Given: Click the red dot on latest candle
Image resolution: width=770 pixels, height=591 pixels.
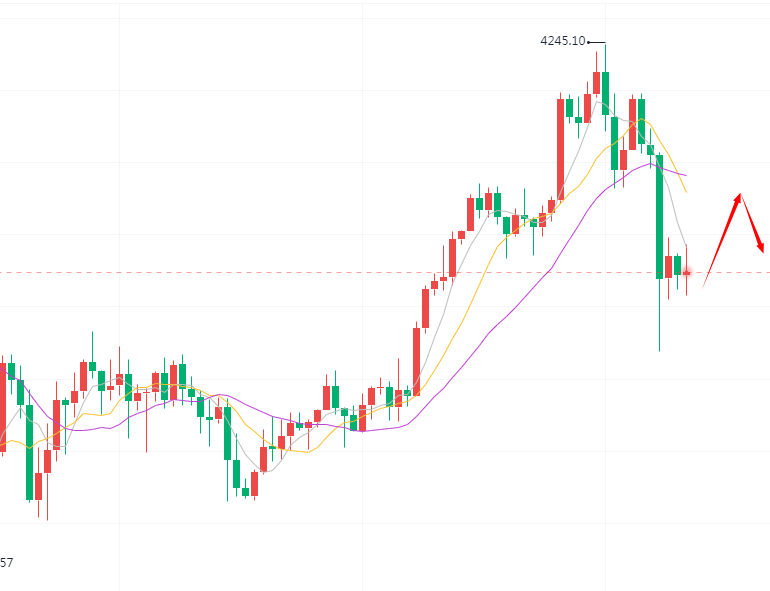Looking at the screenshot, I should 687,272.
